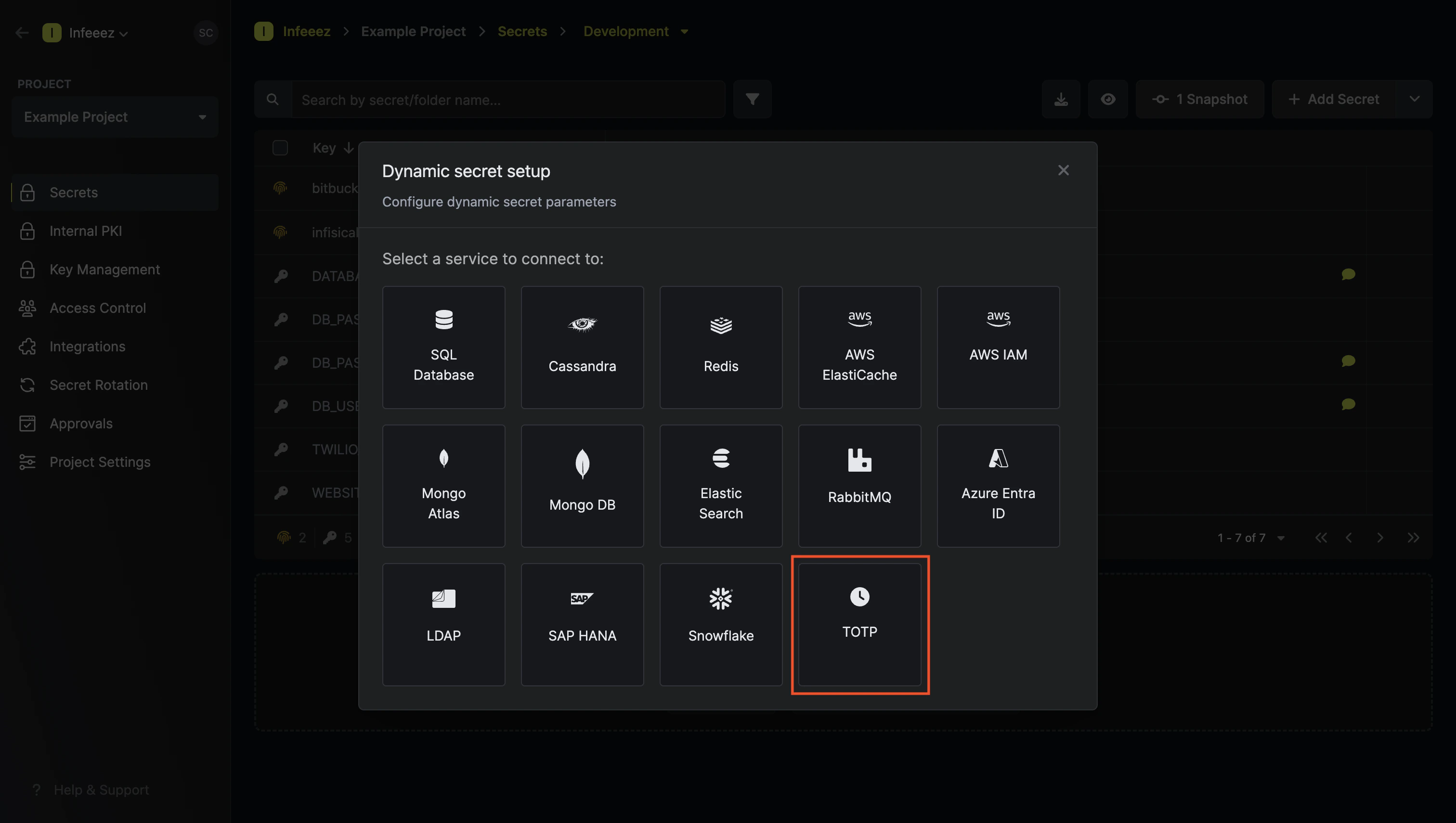Tick the select-all checkbox beside Key
This screenshot has width=1456, height=823.
[280, 148]
